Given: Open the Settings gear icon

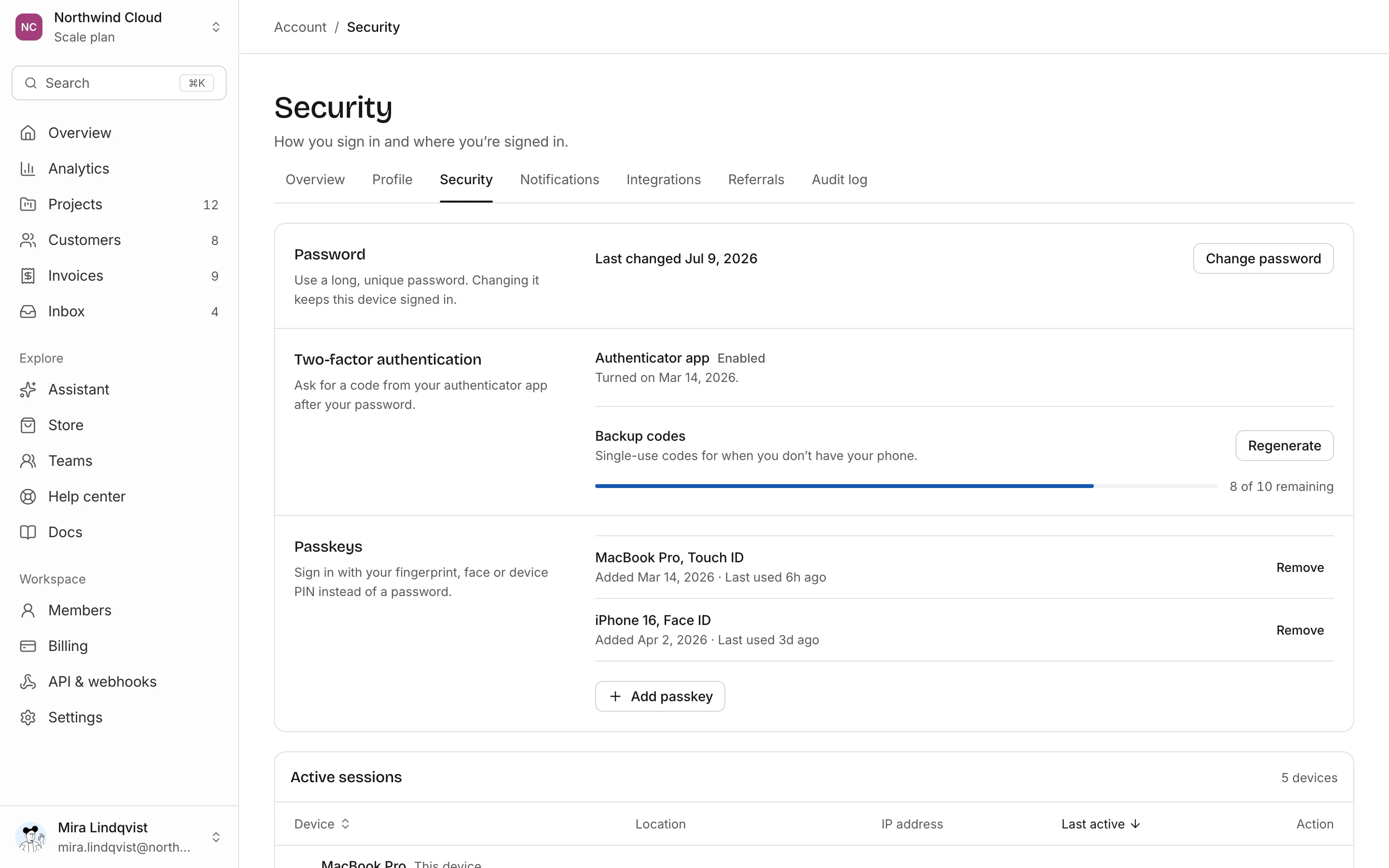Looking at the screenshot, I should point(27,717).
